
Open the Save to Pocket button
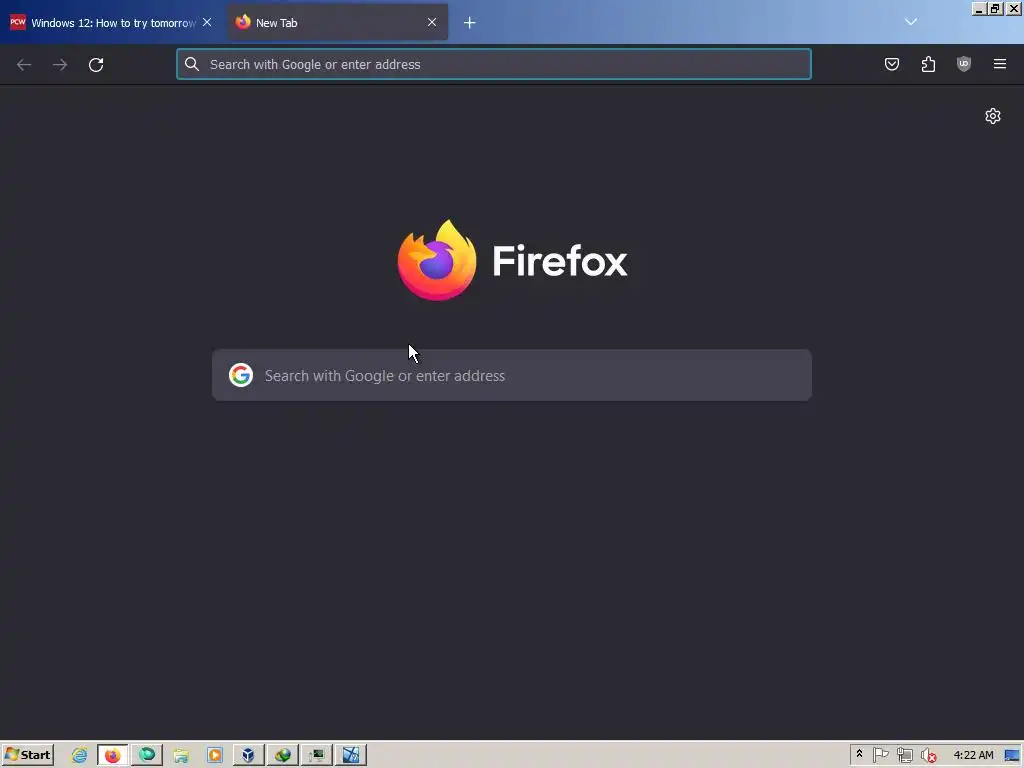[x=891, y=64]
